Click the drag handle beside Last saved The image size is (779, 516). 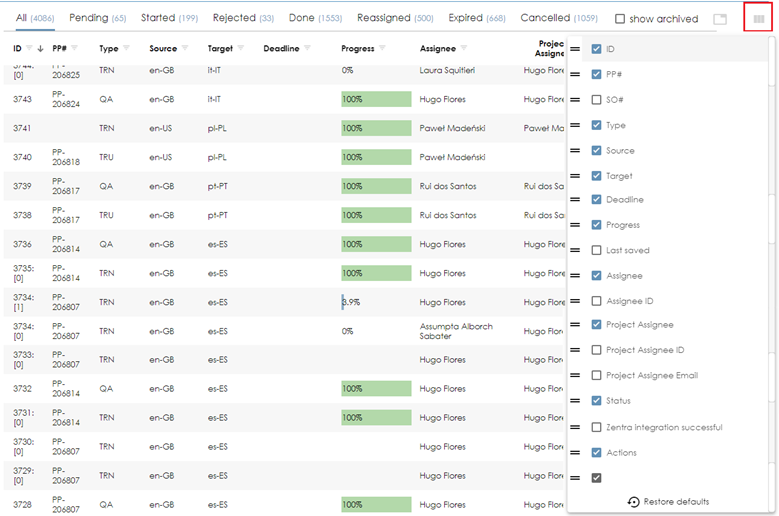pos(575,250)
